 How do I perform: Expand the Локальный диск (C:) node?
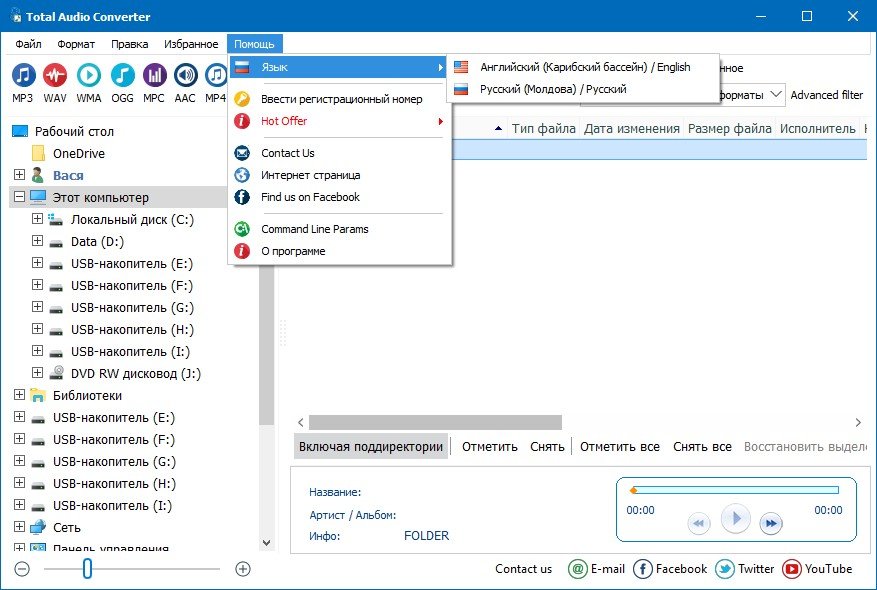coord(37,219)
